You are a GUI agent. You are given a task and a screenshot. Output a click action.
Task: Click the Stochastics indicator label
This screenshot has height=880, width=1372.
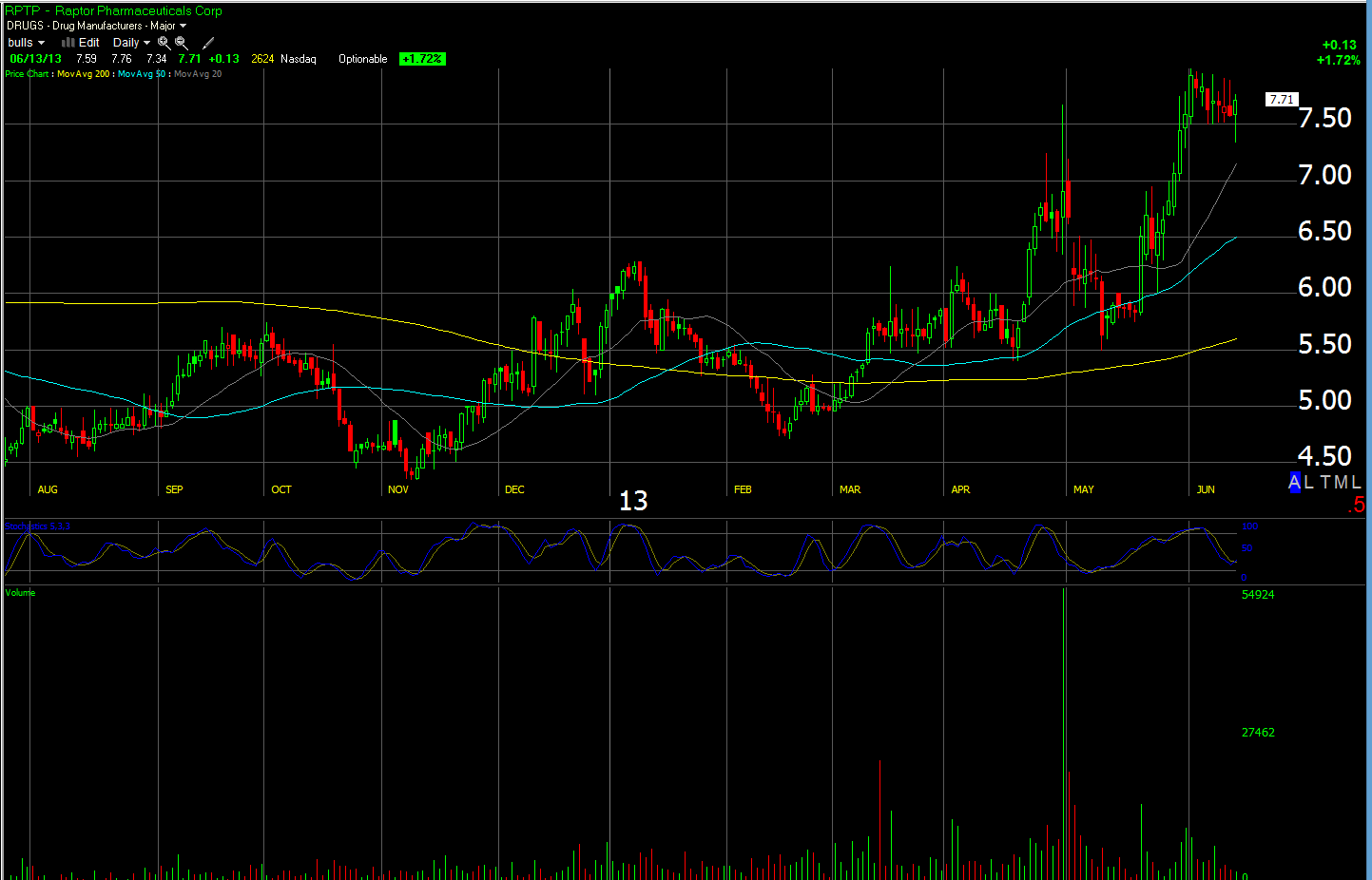[x=38, y=526]
